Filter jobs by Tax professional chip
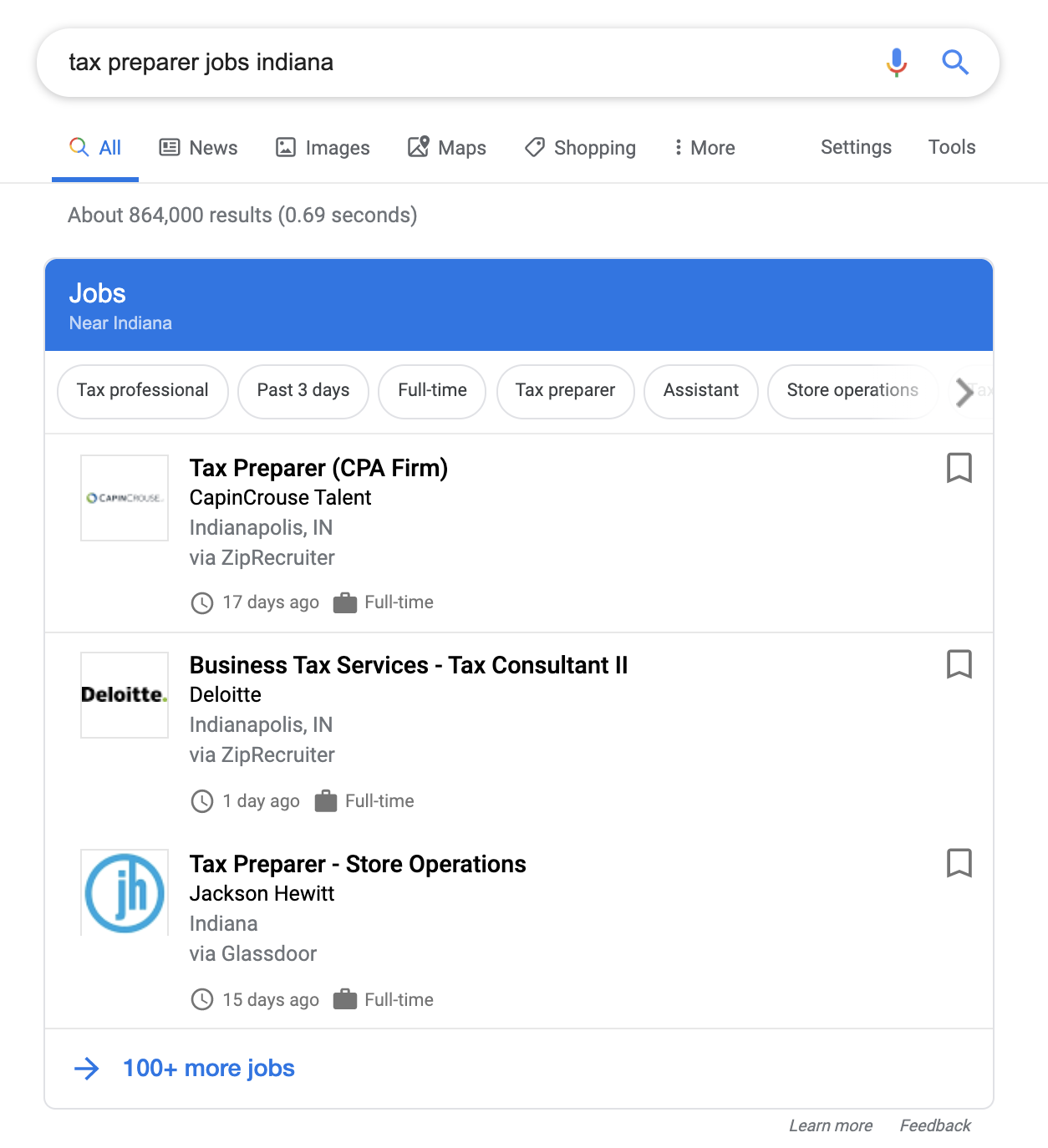 143,391
